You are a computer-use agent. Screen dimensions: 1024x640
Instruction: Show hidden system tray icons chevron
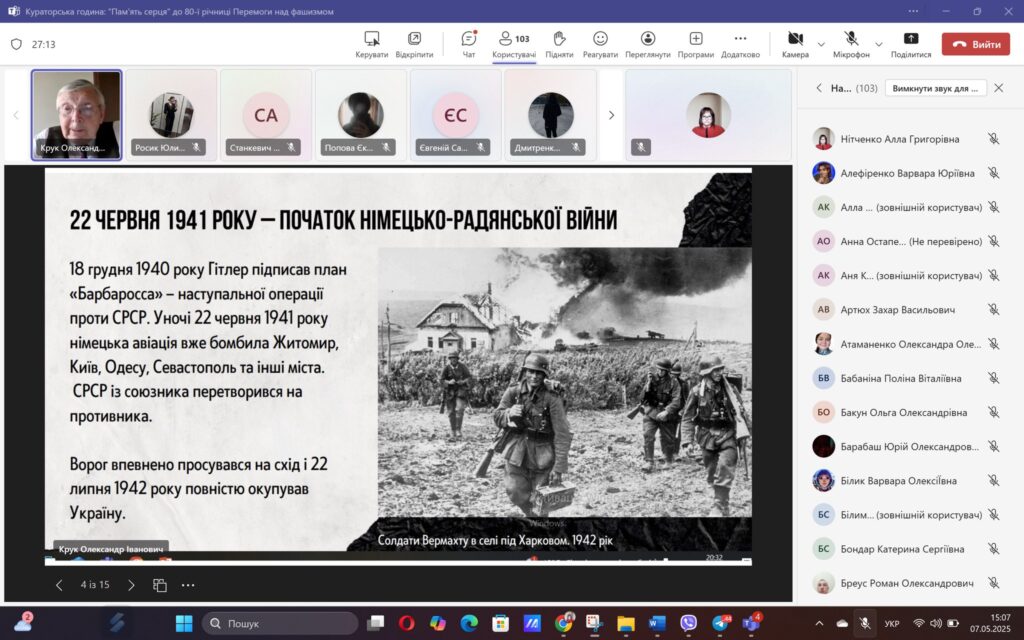(819, 624)
